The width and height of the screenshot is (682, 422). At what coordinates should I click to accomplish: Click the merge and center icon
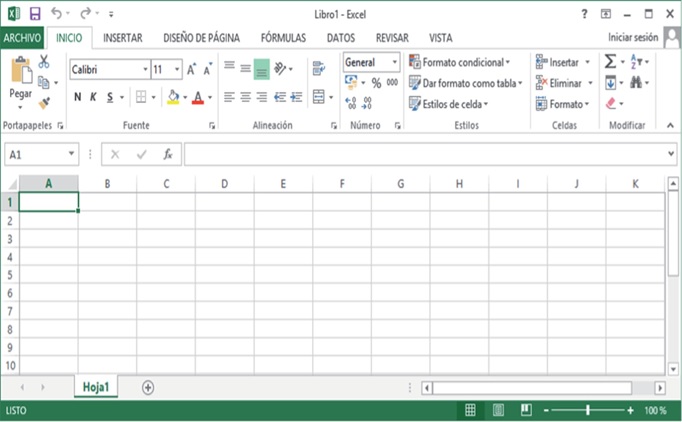click(x=319, y=97)
